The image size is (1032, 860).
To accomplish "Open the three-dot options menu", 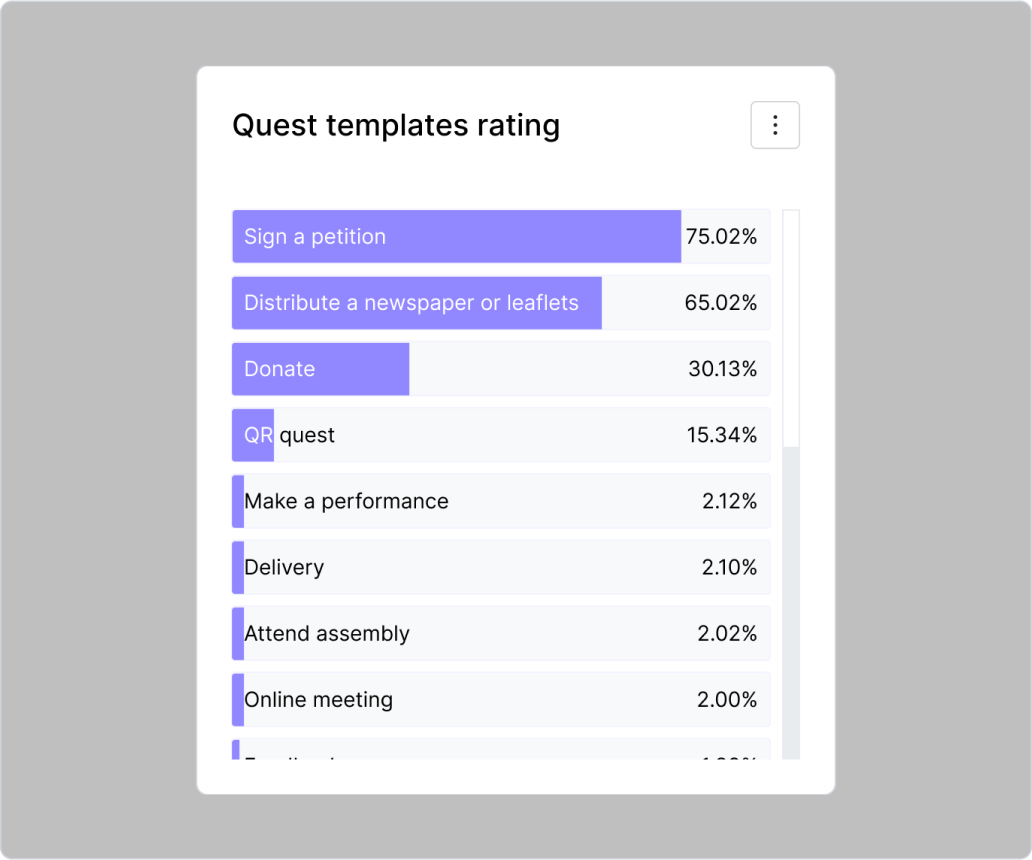I will [775, 125].
